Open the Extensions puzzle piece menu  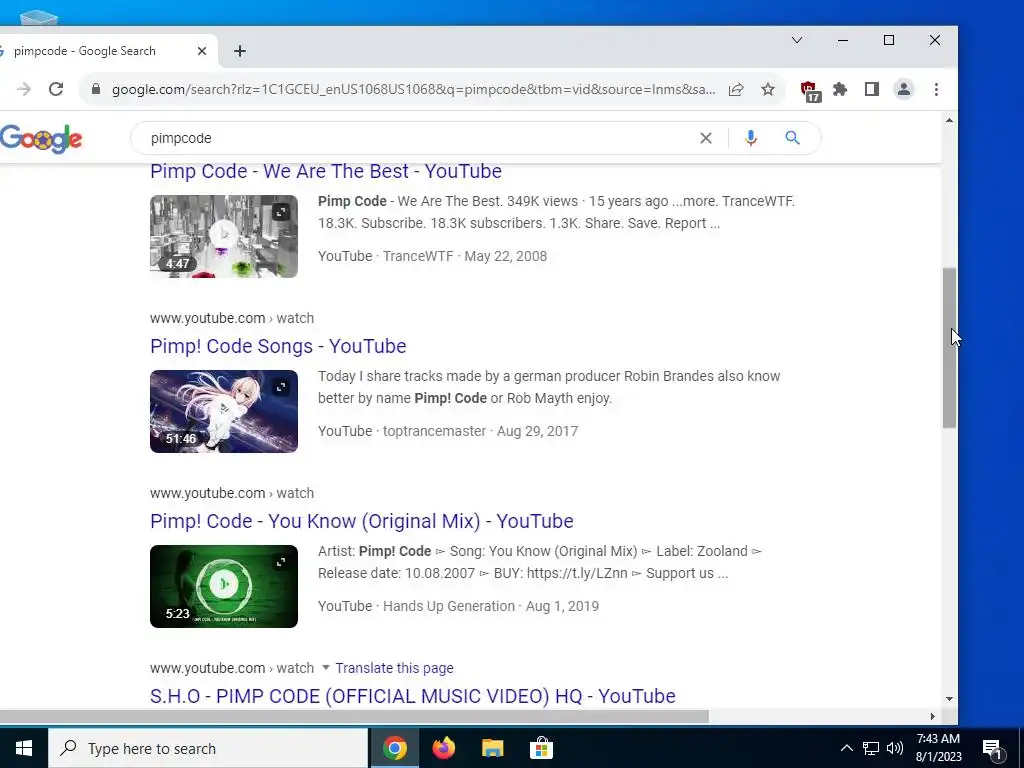click(x=840, y=89)
